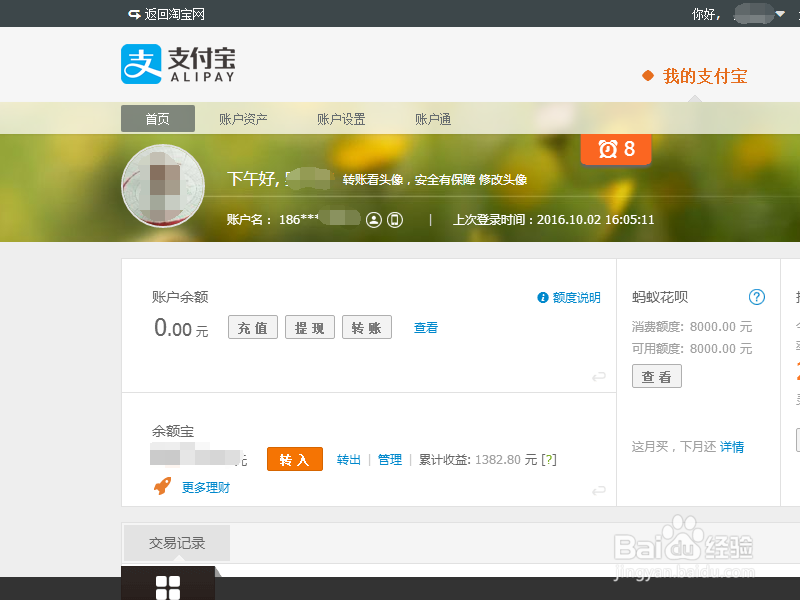
Task: Click the orange 转入 button
Action: (295, 459)
